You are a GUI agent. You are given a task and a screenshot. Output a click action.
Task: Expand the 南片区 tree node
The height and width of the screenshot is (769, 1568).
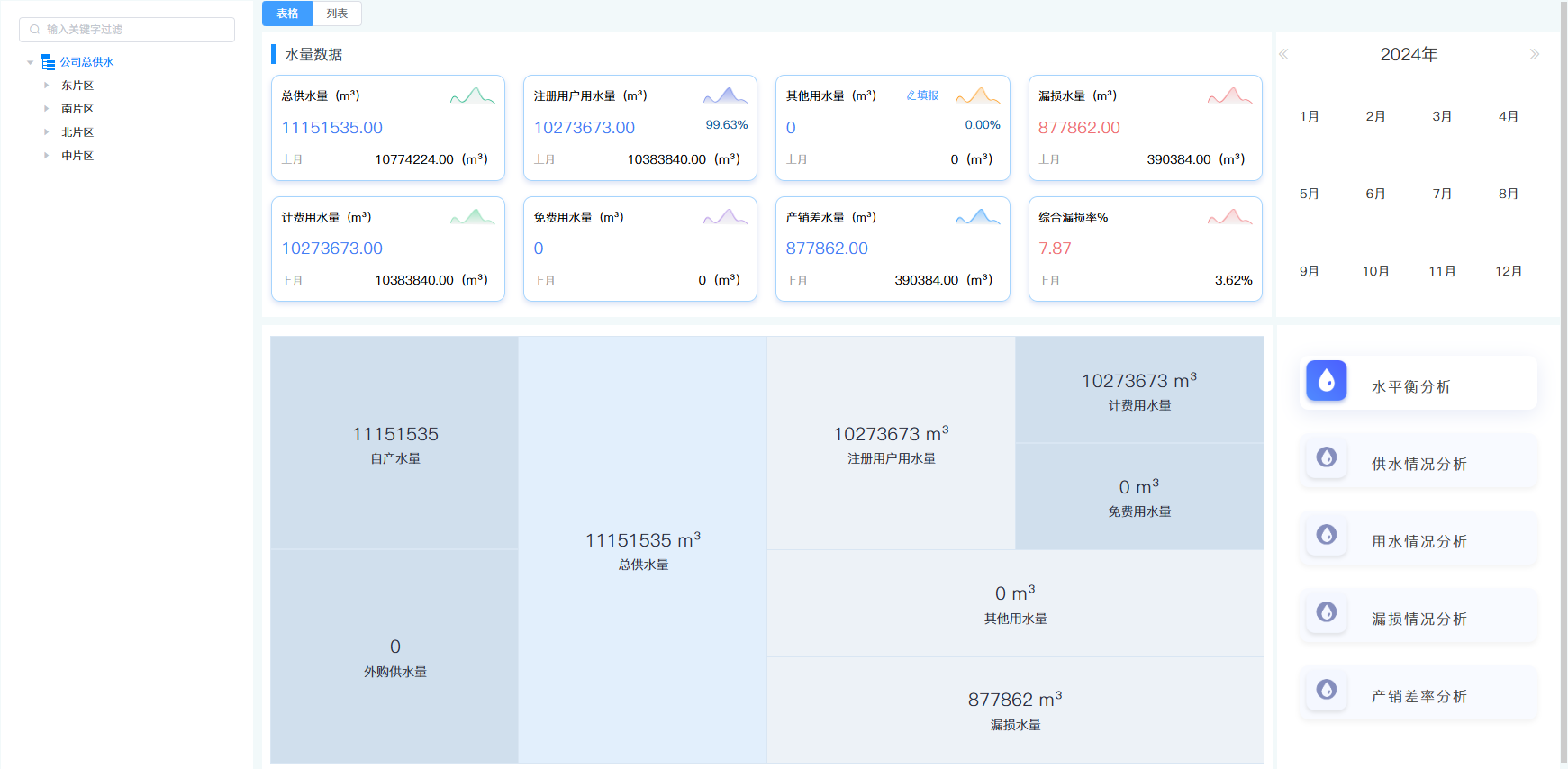pyautogui.click(x=47, y=109)
